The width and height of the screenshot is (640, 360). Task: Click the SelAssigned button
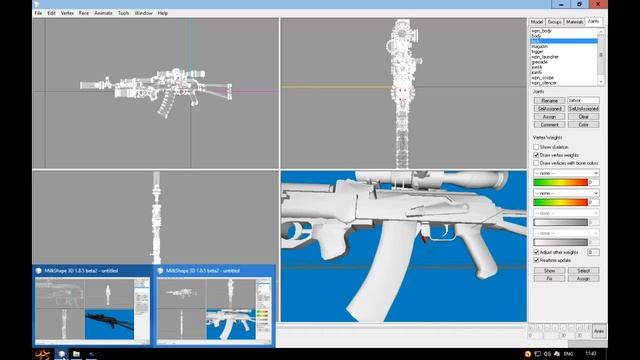tap(549, 109)
